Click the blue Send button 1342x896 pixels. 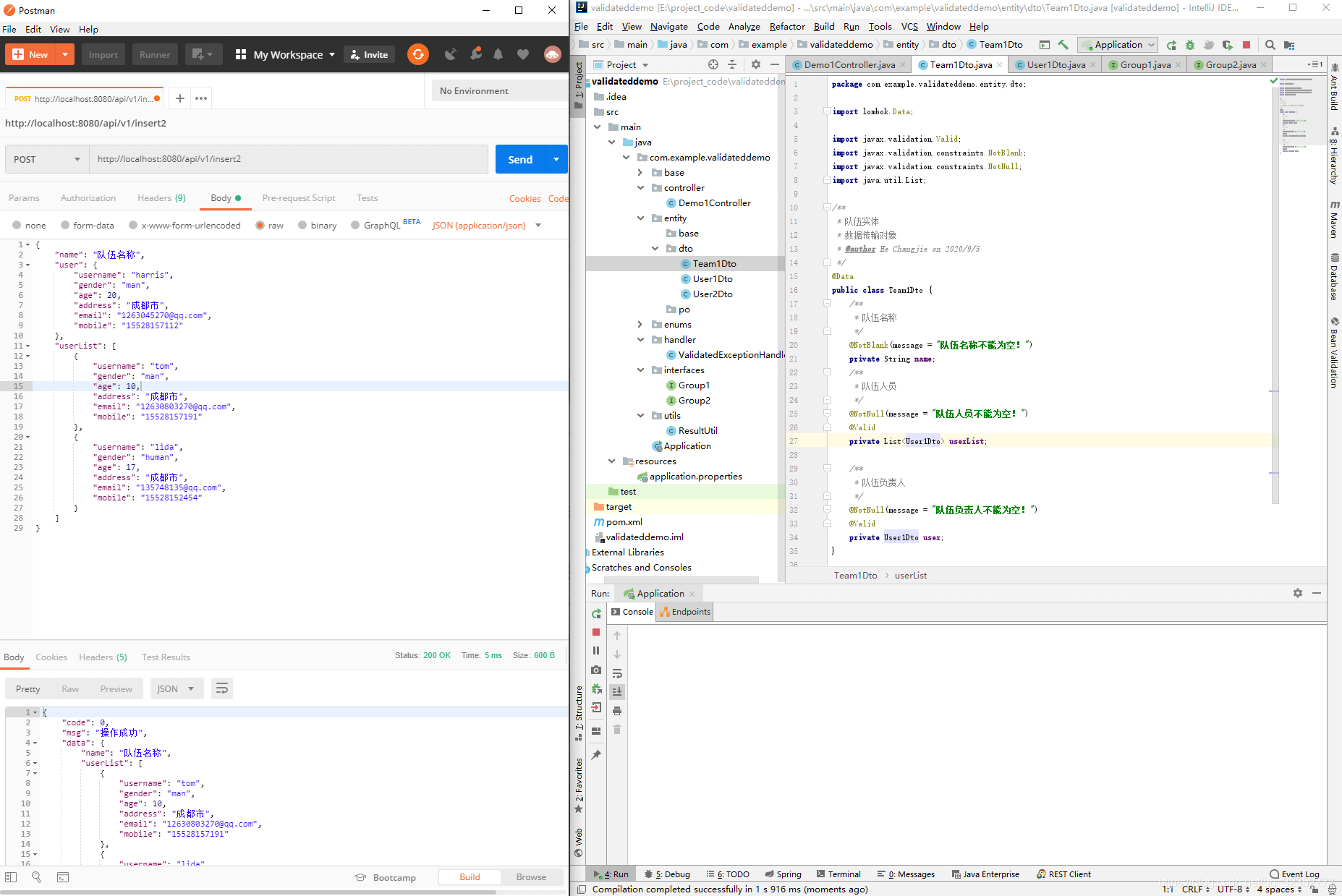tap(520, 159)
